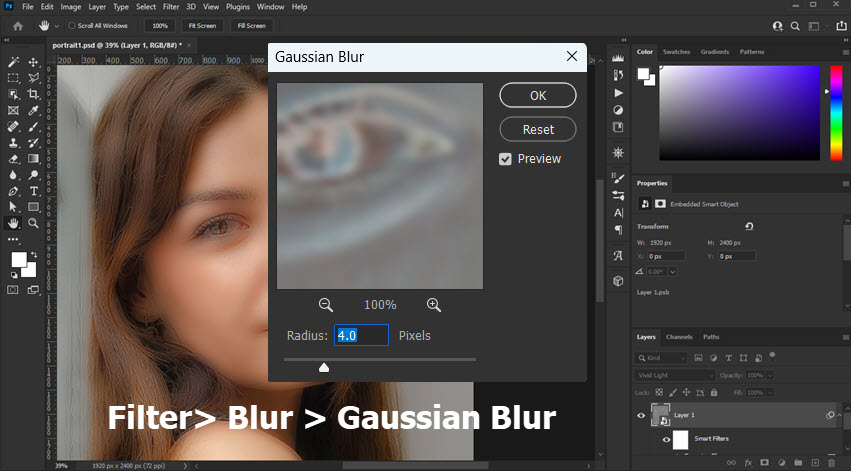Select the Magic Wand tool
Image resolution: width=851 pixels, height=471 pixels.
14,62
